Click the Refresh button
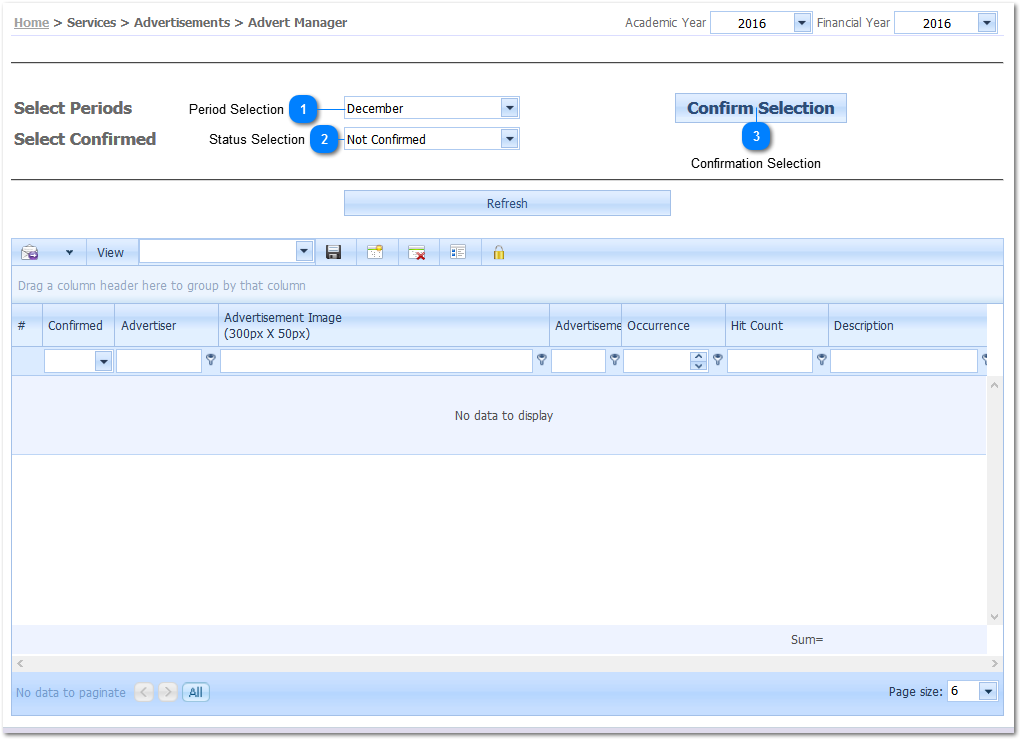The image size is (1022, 741). click(507, 204)
